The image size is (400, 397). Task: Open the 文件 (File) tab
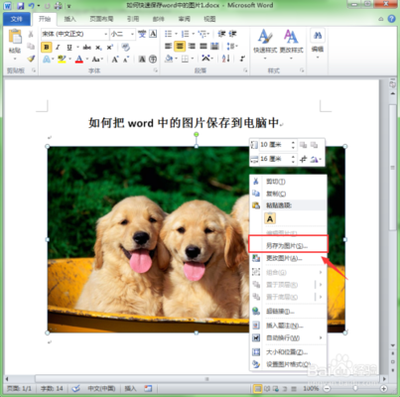click(x=16, y=19)
